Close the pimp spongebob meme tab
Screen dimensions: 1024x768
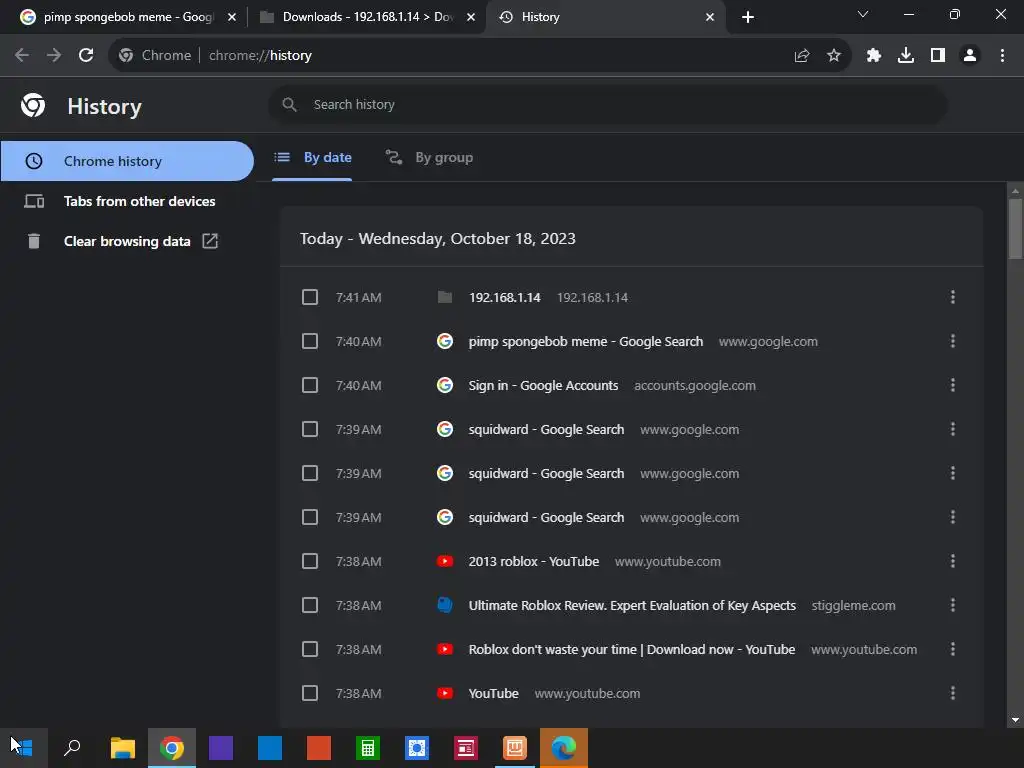(x=232, y=17)
